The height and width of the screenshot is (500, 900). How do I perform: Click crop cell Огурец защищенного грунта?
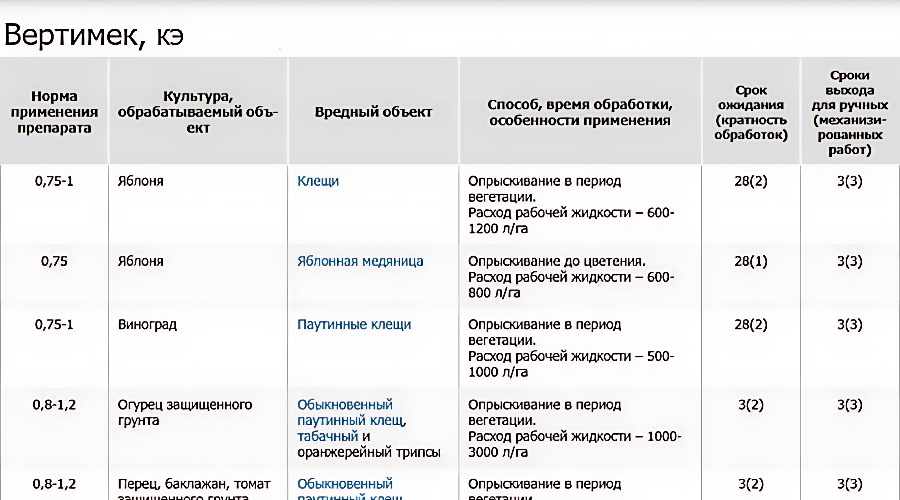tap(185, 412)
